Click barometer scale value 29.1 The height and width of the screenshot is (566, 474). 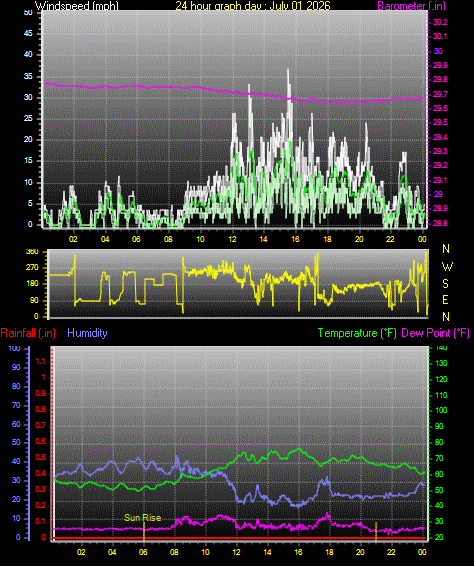pos(440,180)
